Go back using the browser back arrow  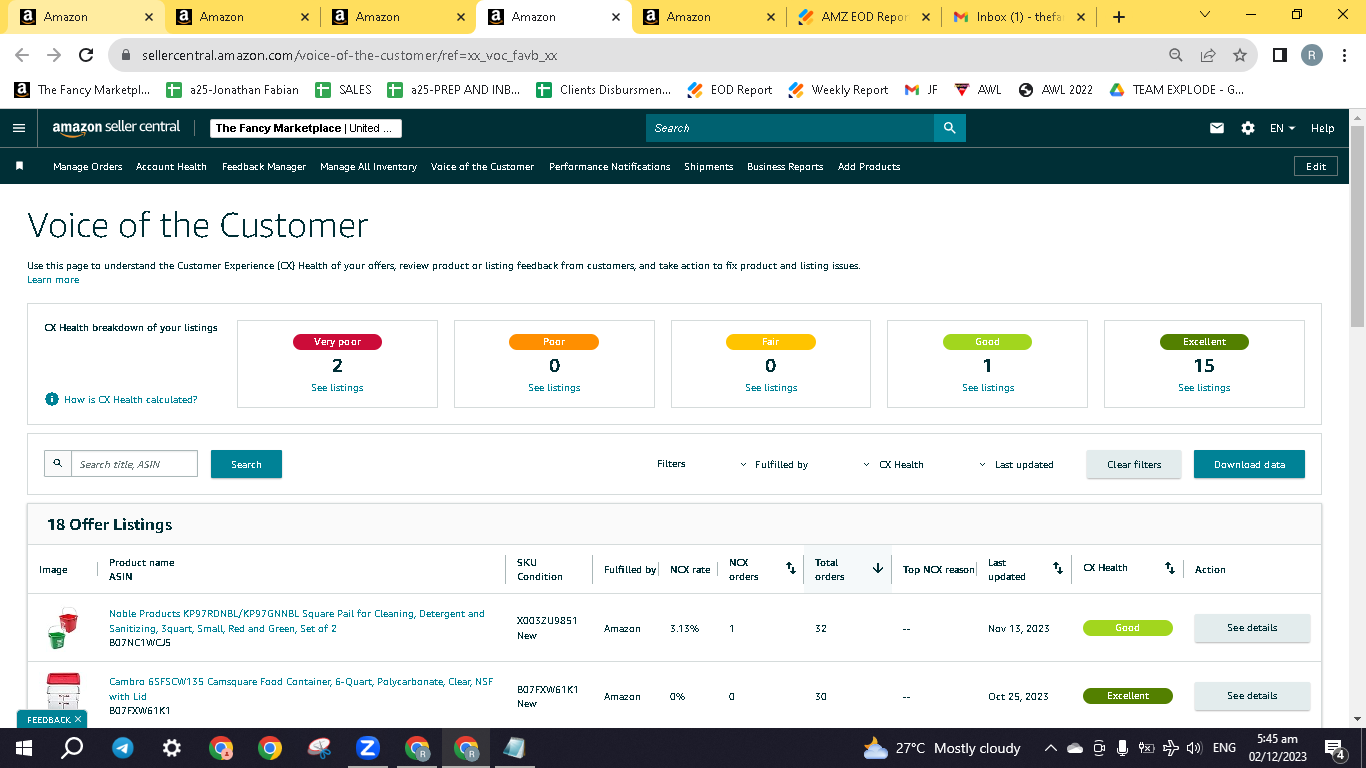pos(22,56)
